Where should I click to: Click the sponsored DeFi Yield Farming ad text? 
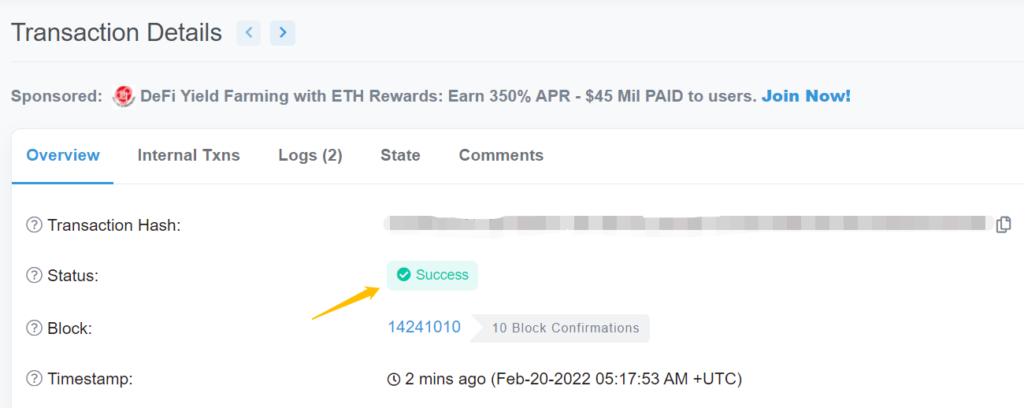[x=448, y=97]
